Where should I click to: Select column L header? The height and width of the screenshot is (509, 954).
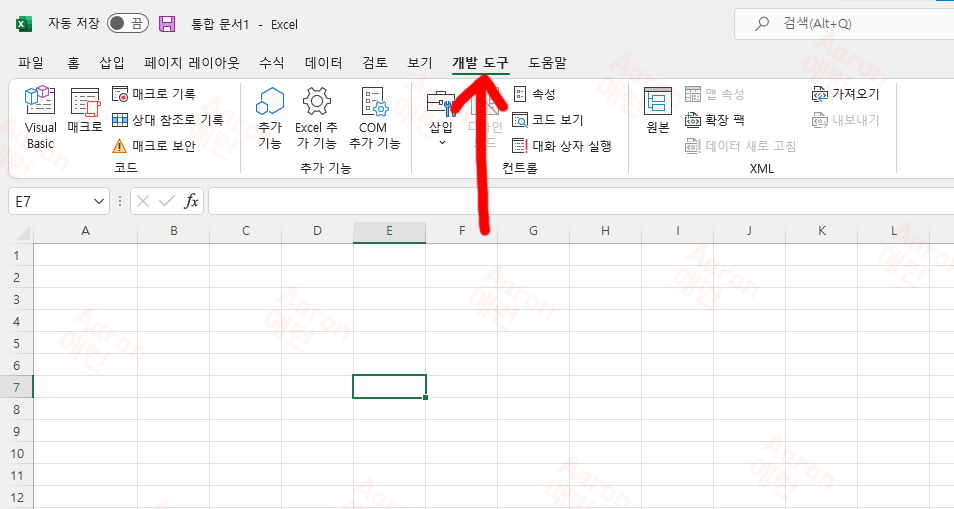pos(894,231)
